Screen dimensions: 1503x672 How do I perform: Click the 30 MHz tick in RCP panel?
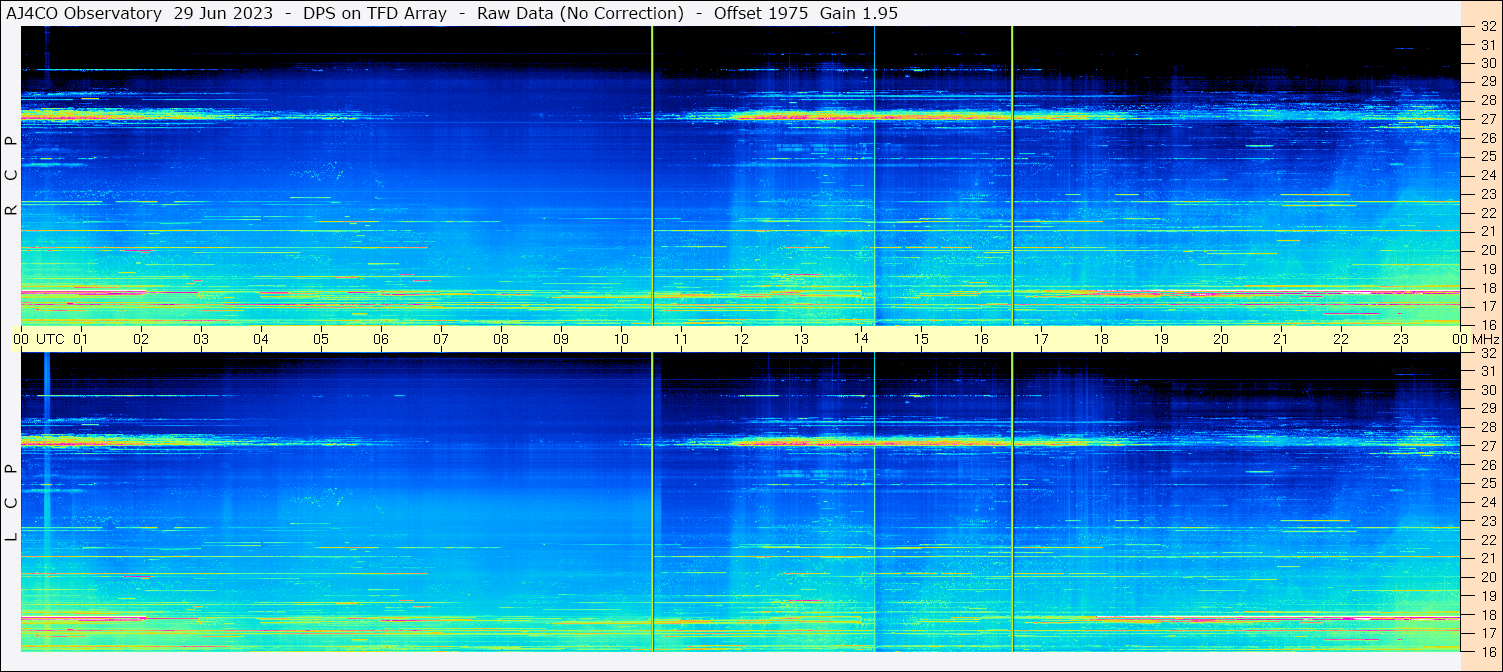[1488, 63]
